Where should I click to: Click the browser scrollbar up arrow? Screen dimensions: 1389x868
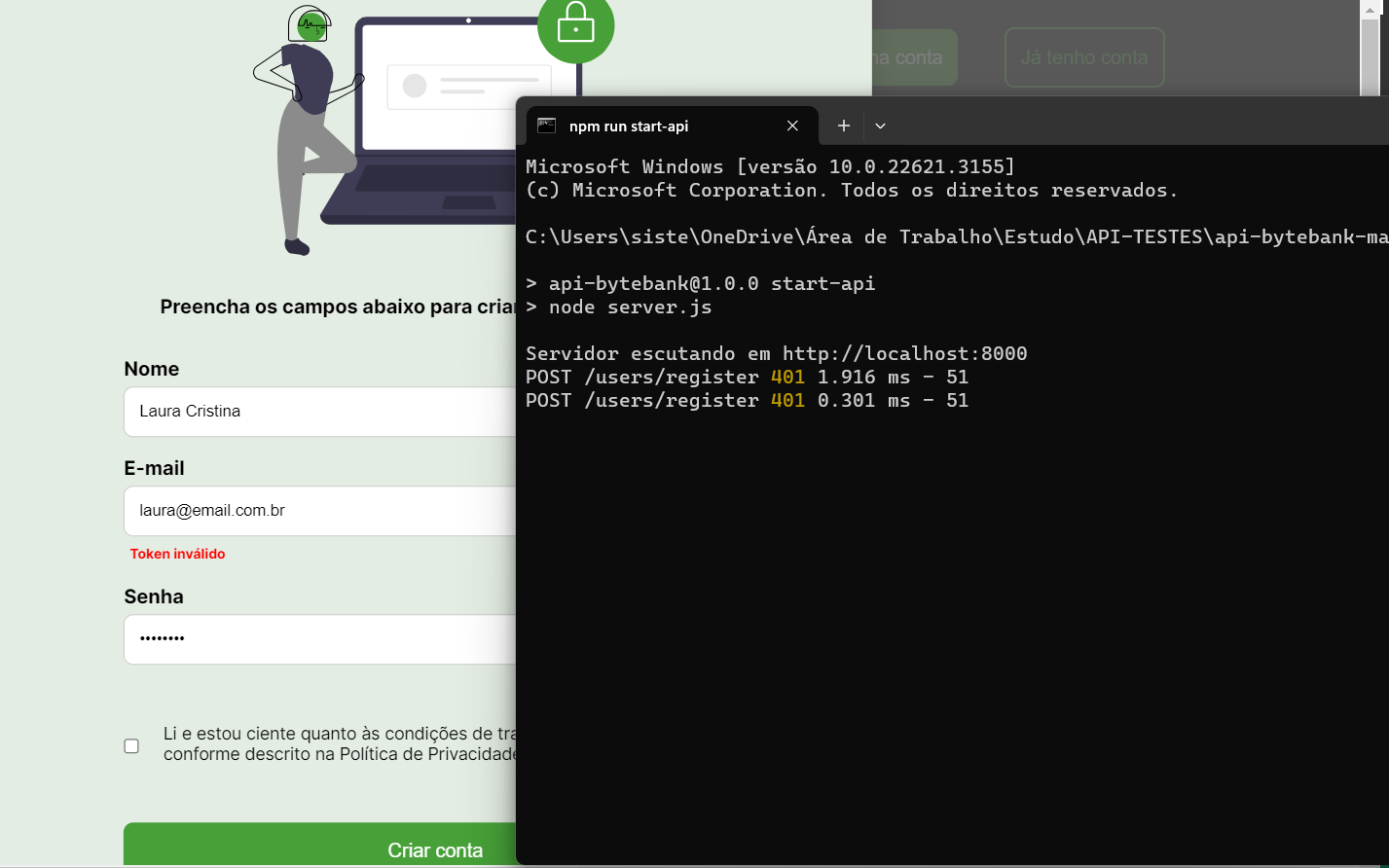1371,9
